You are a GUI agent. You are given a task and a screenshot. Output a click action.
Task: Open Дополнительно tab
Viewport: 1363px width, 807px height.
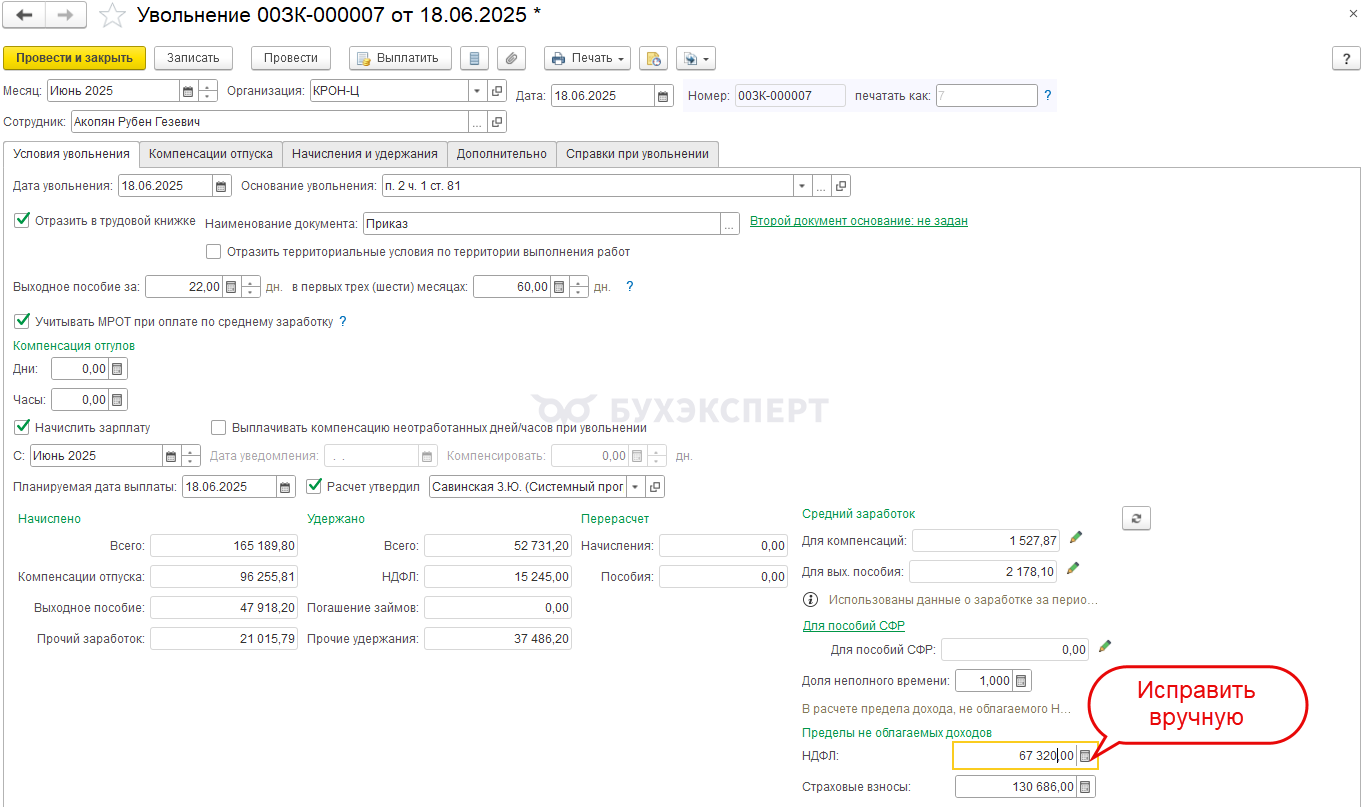click(502, 154)
